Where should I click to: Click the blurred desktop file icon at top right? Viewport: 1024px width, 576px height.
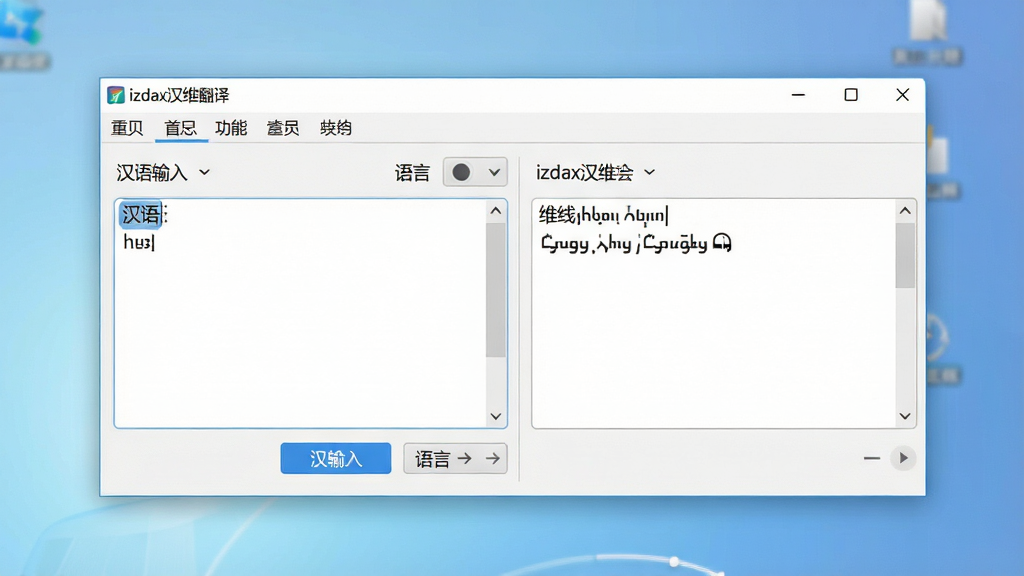click(927, 29)
